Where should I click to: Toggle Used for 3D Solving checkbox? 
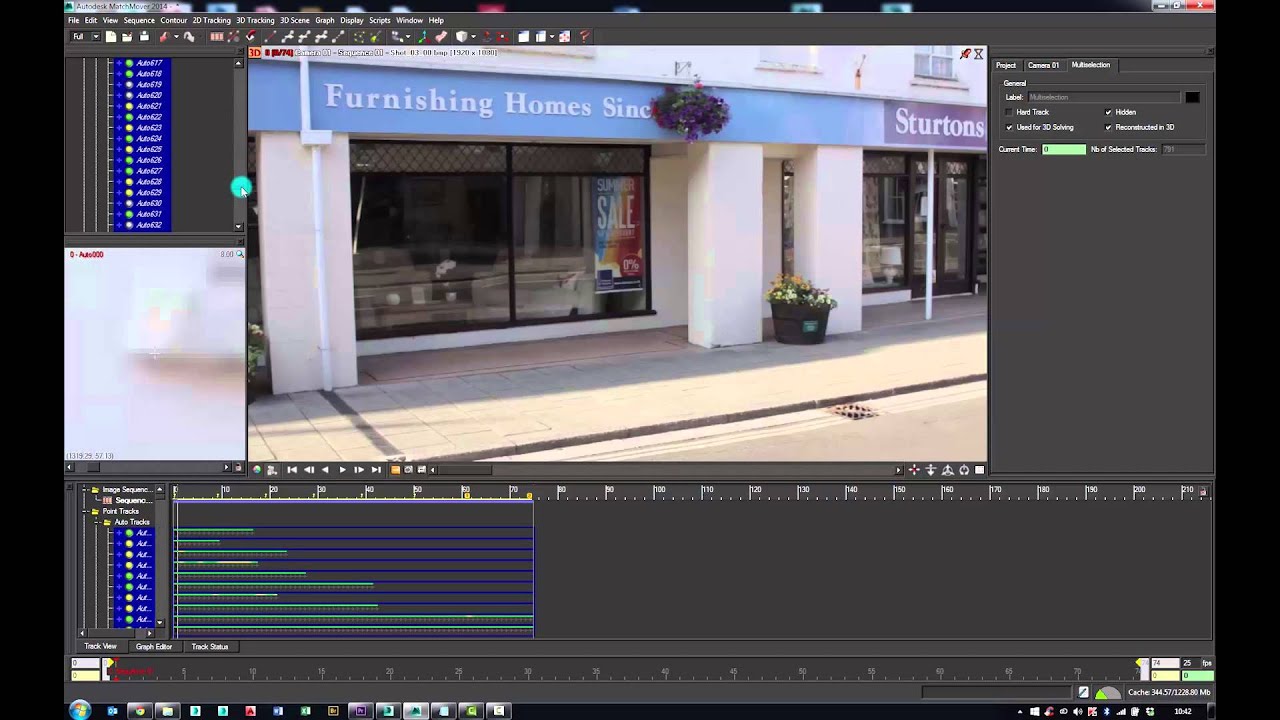point(1009,127)
